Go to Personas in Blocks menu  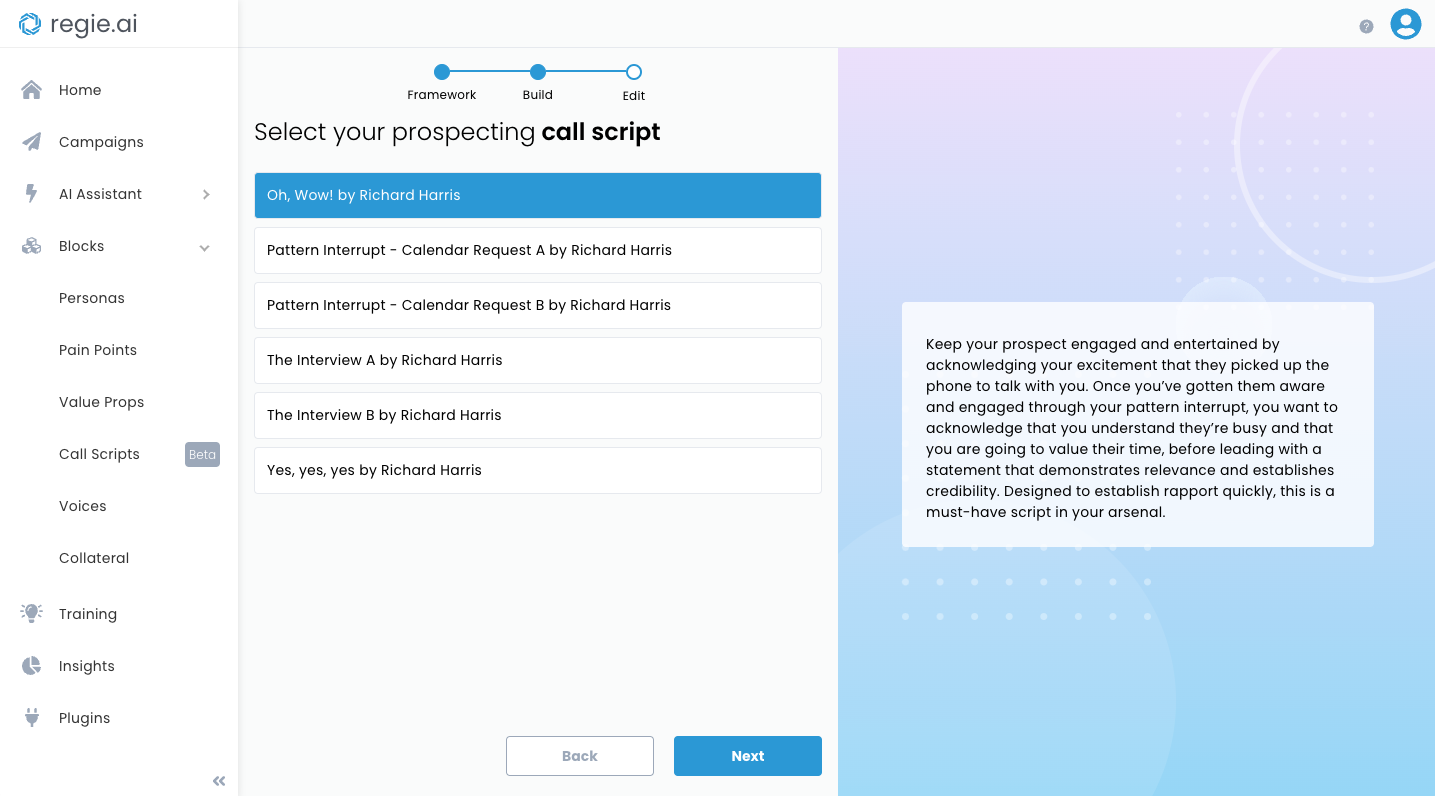pyautogui.click(x=92, y=298)
